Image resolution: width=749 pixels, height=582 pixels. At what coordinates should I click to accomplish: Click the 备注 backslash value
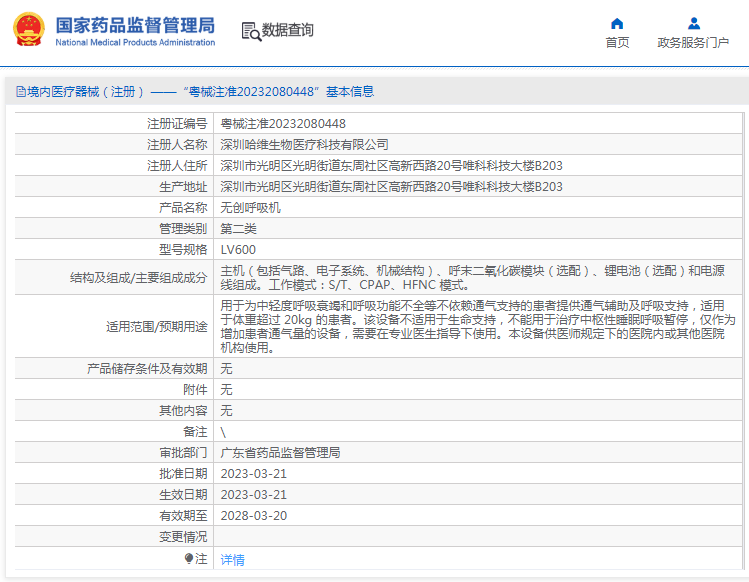pos(223,432)
